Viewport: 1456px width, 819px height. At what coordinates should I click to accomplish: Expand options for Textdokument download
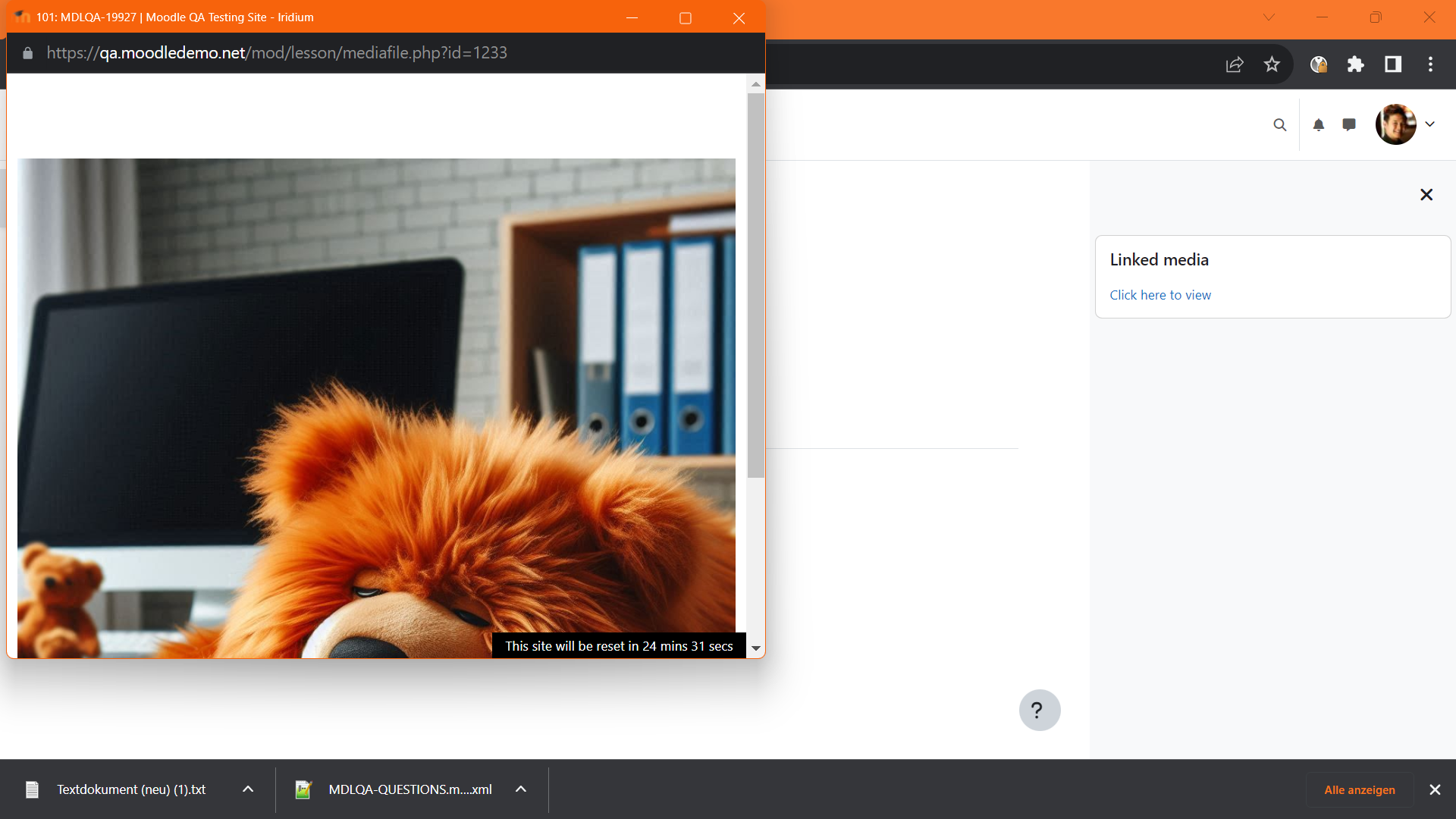(x=248, y=789)
